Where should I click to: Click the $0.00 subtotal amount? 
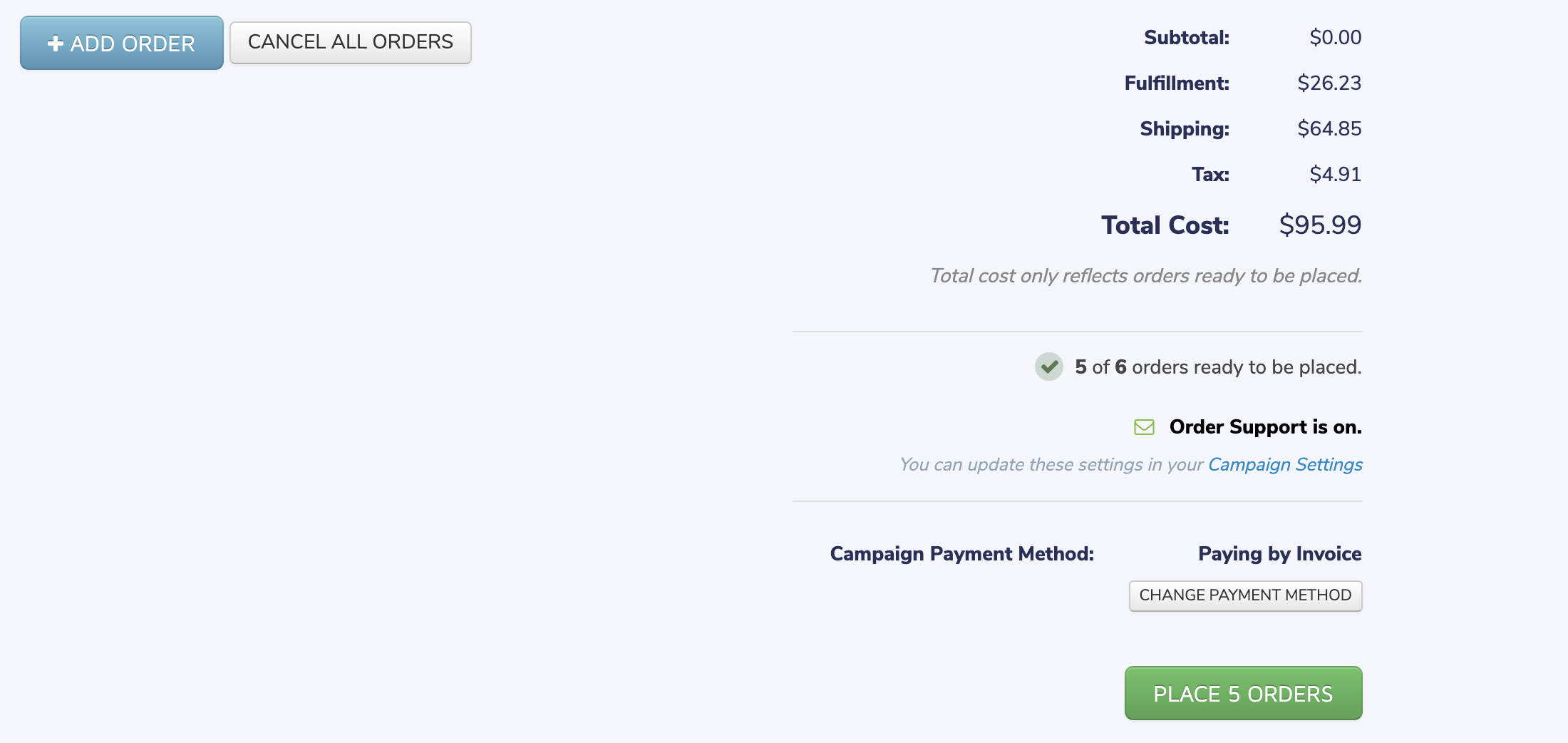[x=1335, y=38]
